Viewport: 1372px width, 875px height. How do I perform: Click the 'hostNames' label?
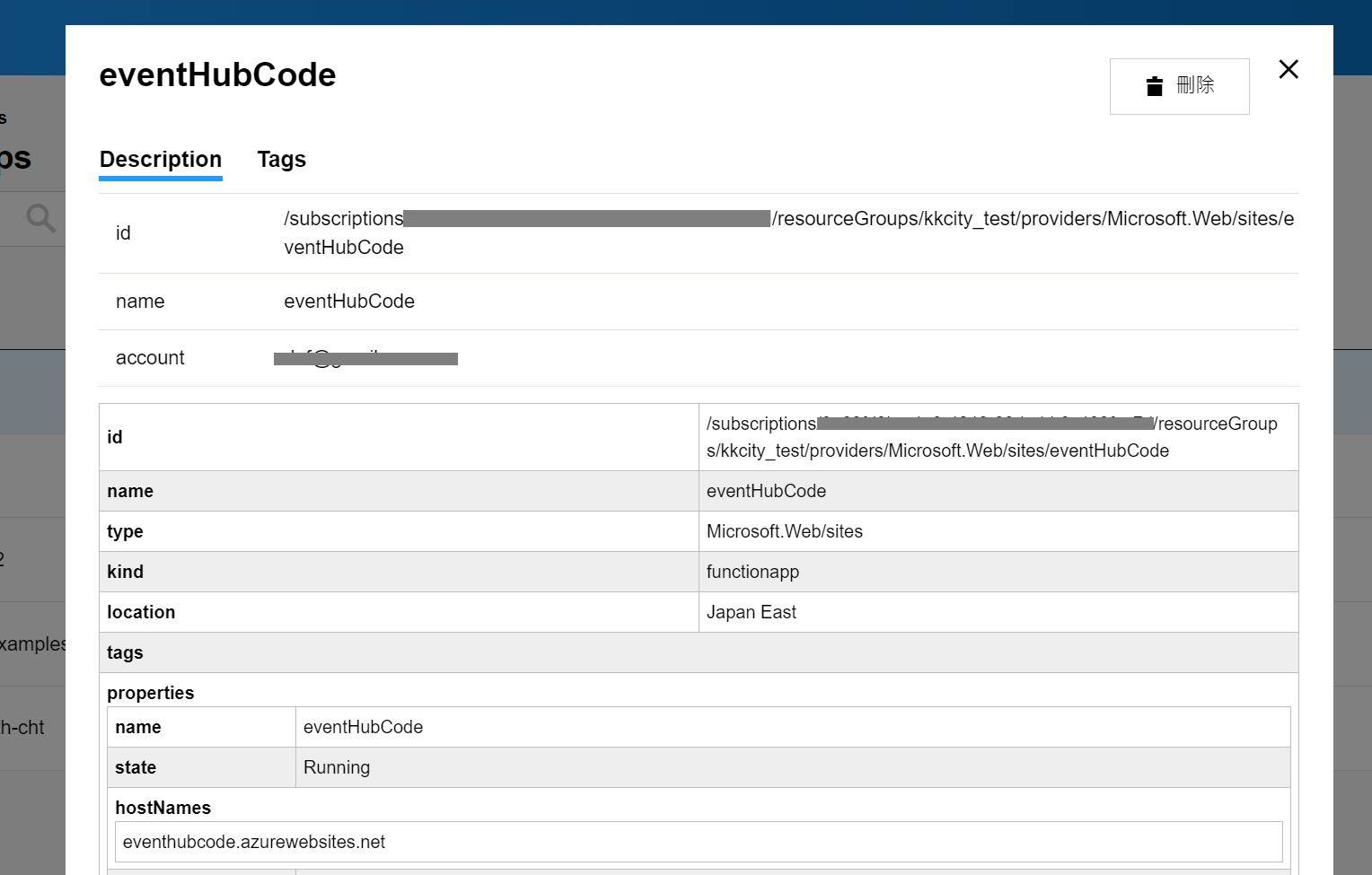click(163, 808)
